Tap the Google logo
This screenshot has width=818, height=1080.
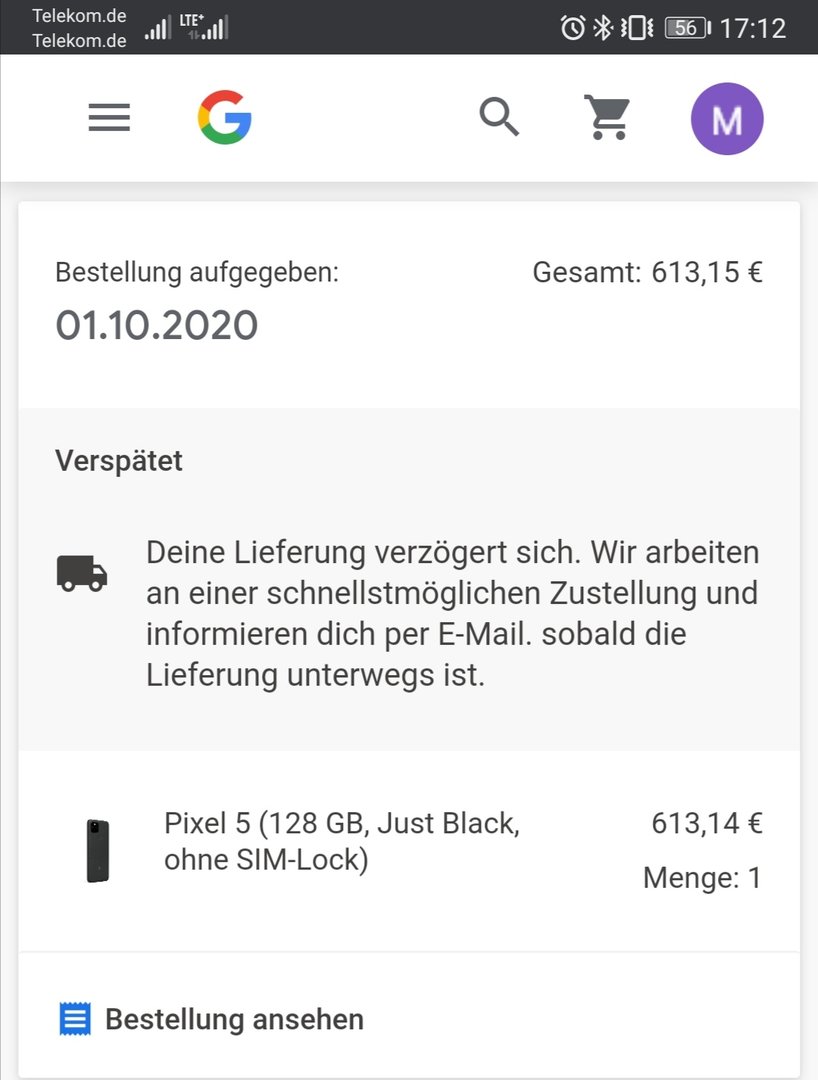click(x=224, y=117)
